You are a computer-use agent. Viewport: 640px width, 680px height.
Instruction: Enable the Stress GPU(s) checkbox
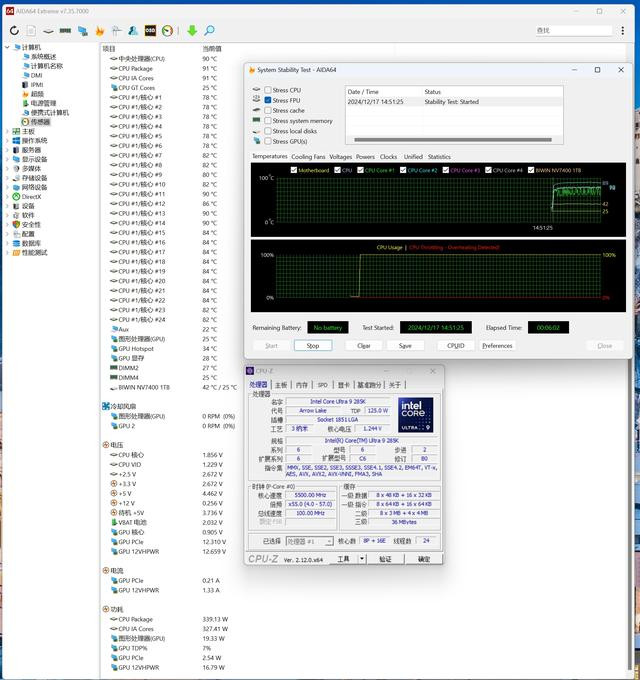[268, 141]
